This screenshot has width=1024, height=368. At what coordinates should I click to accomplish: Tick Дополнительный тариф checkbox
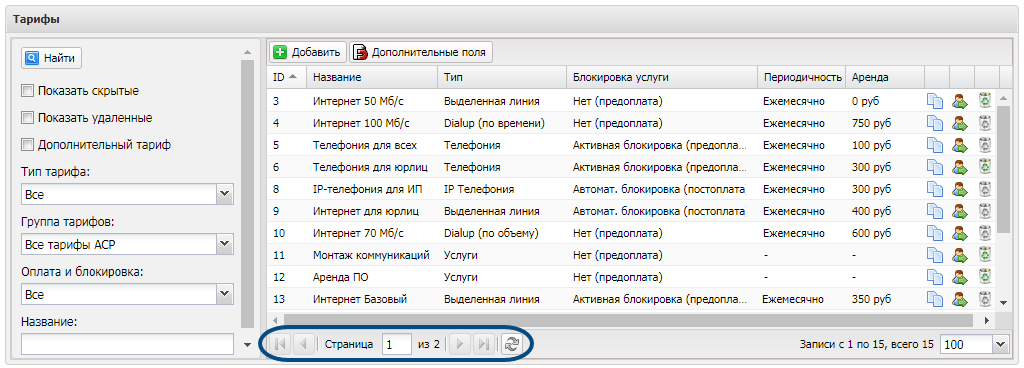(27, 145)
